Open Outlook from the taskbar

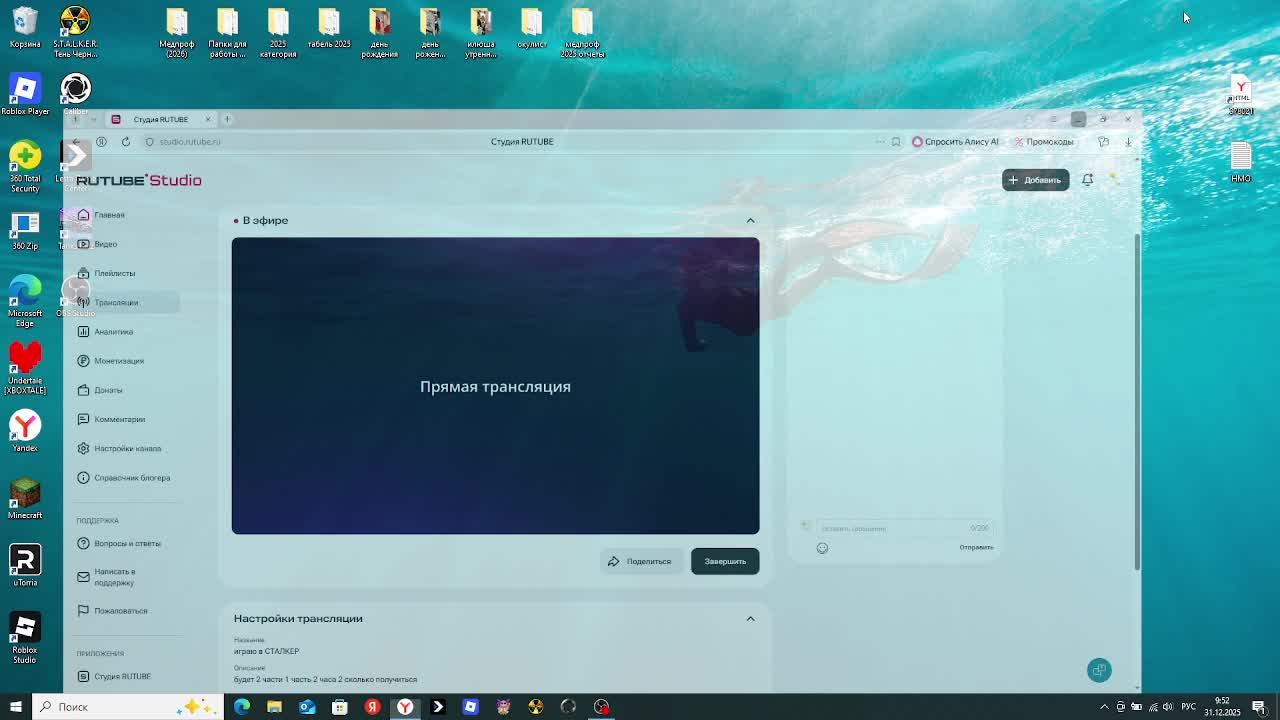coord(307,707)
